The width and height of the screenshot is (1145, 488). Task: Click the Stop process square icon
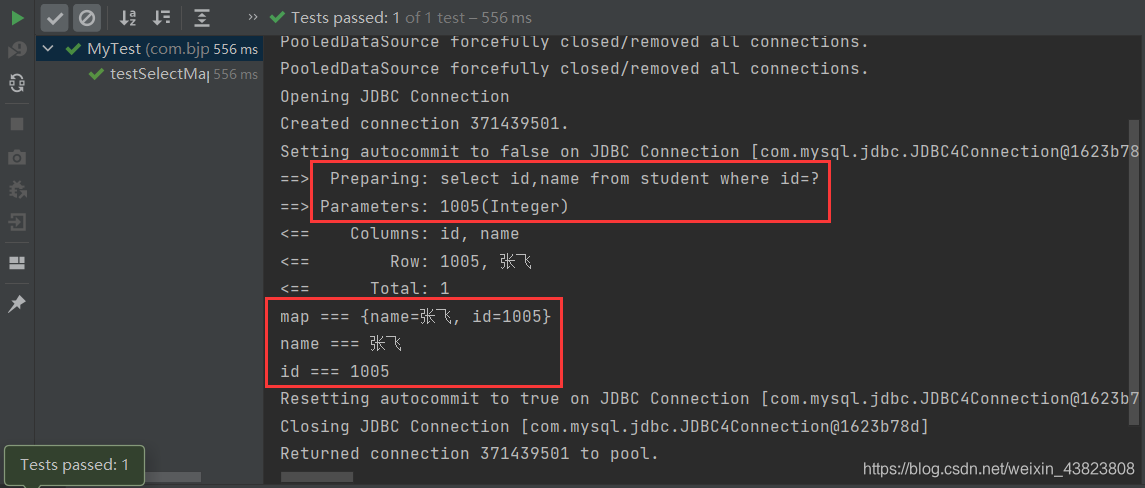(x=17, y=124)
